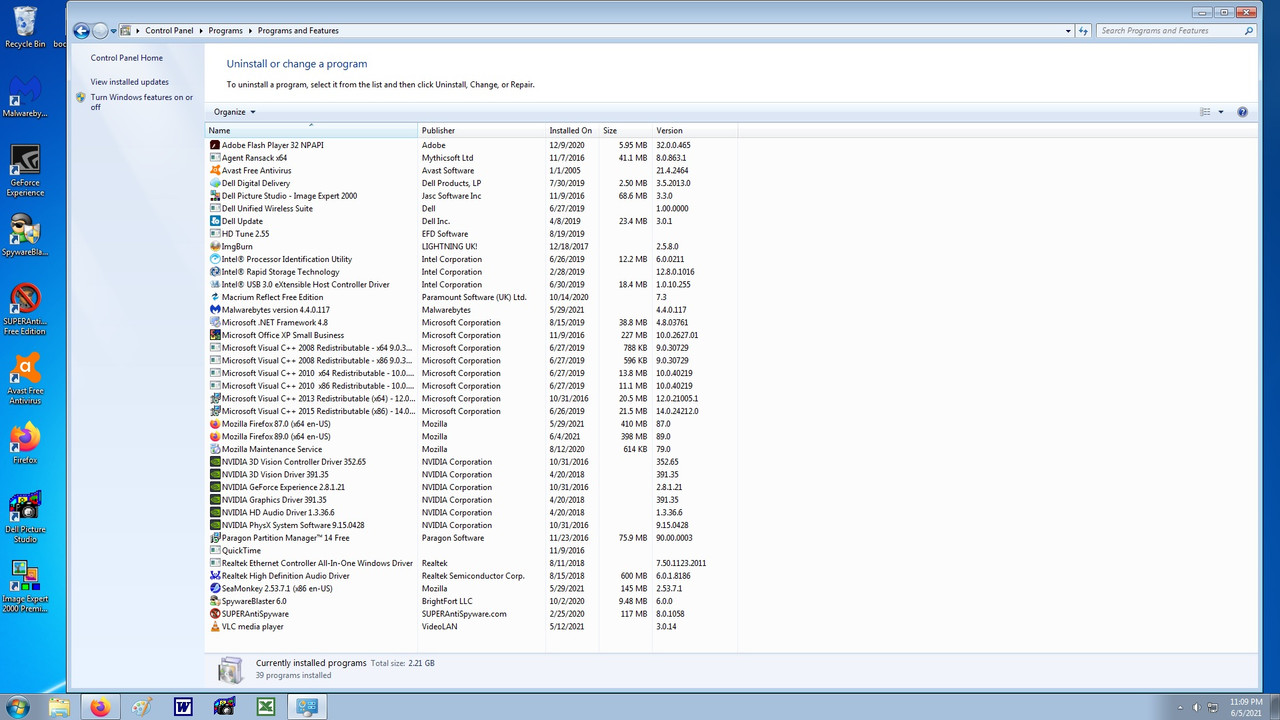Launch Microsoft Excel from the taskbar
The width and height of the screenshot is (1280, 720).
click(x=265, y=706)
